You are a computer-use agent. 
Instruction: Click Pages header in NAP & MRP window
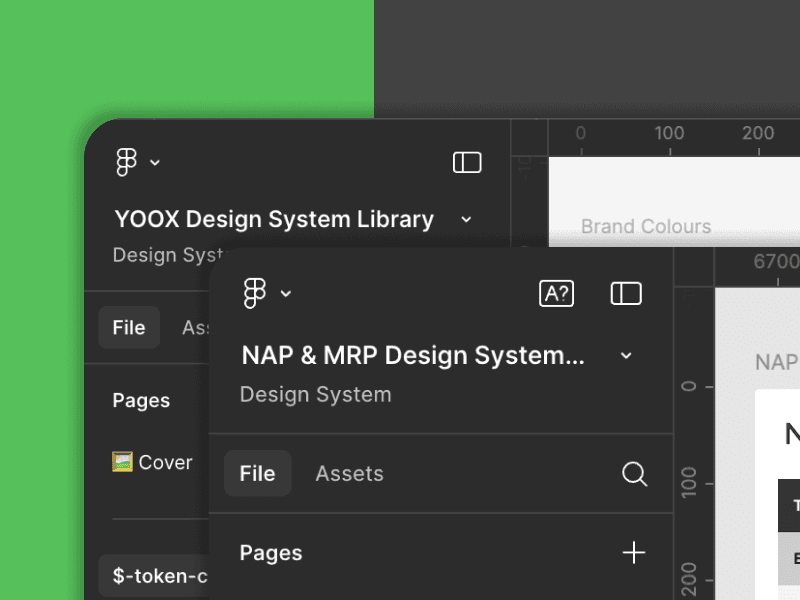pyautogui.click(x=271, y=553)
